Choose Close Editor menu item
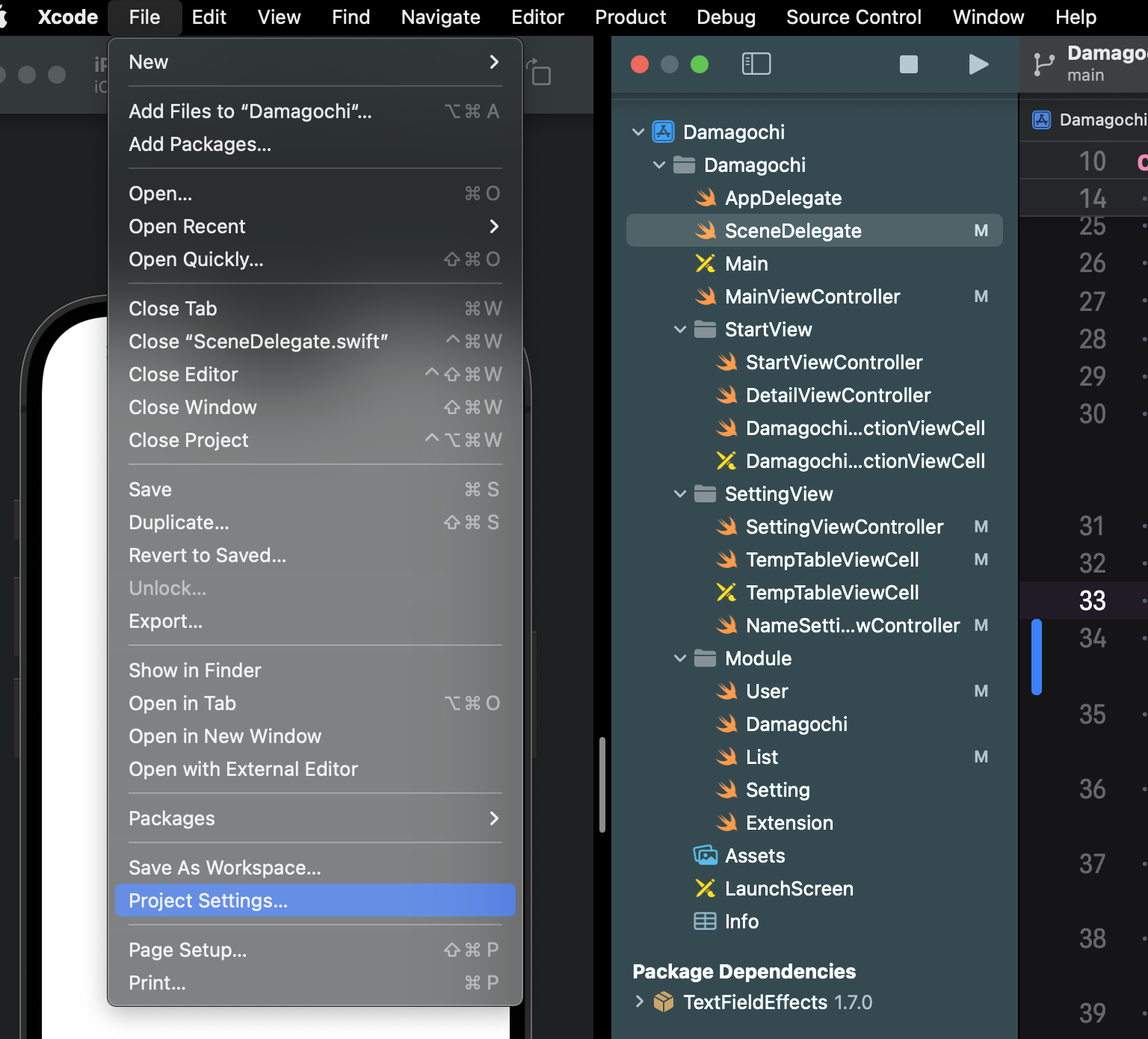 (x=315, y=374)
